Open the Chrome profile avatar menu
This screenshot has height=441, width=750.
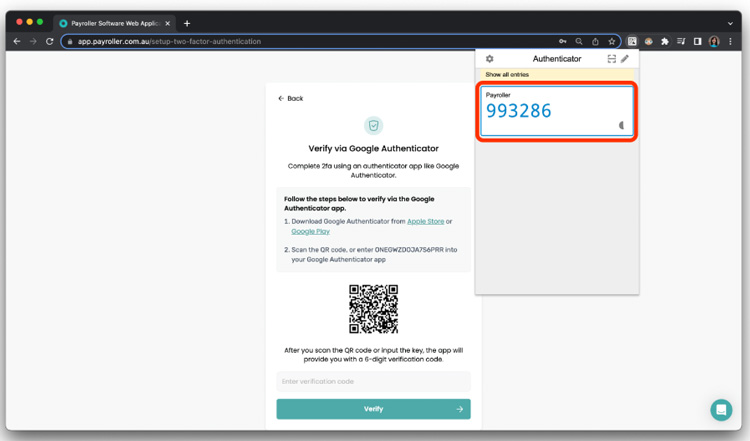pos(714,41)
